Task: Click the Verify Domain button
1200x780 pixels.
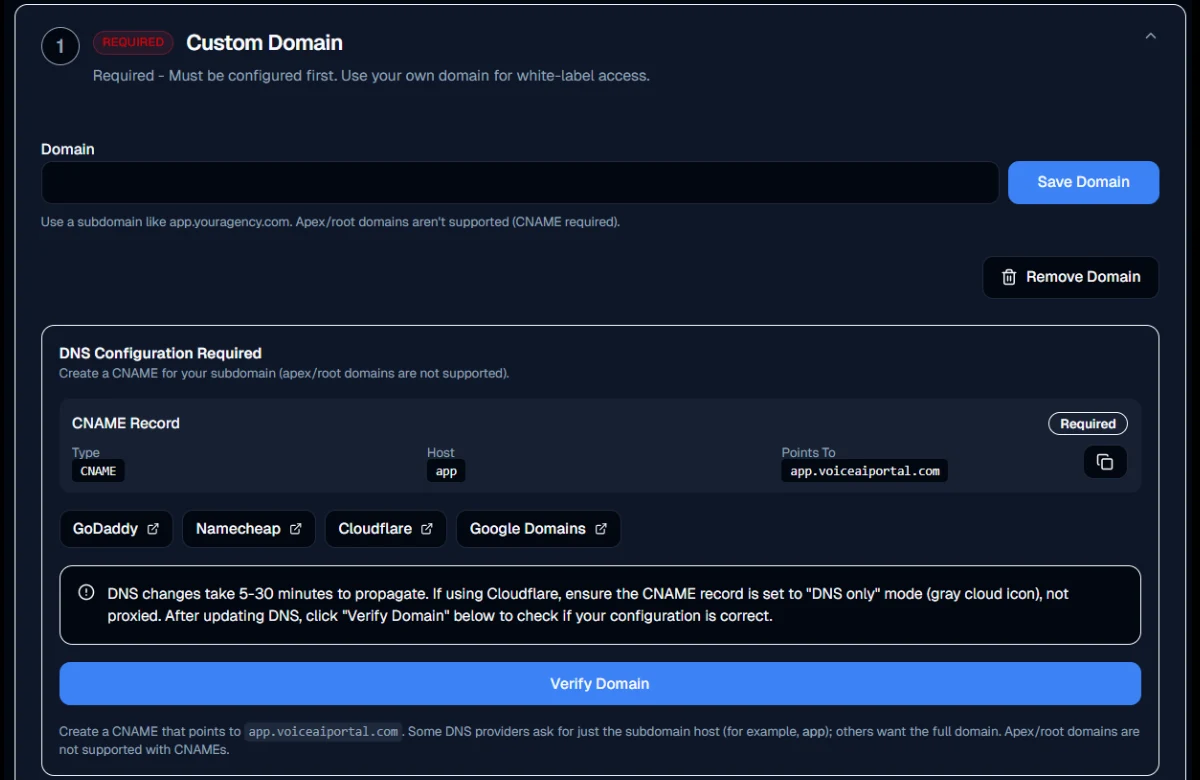Action: pos(600,683)
